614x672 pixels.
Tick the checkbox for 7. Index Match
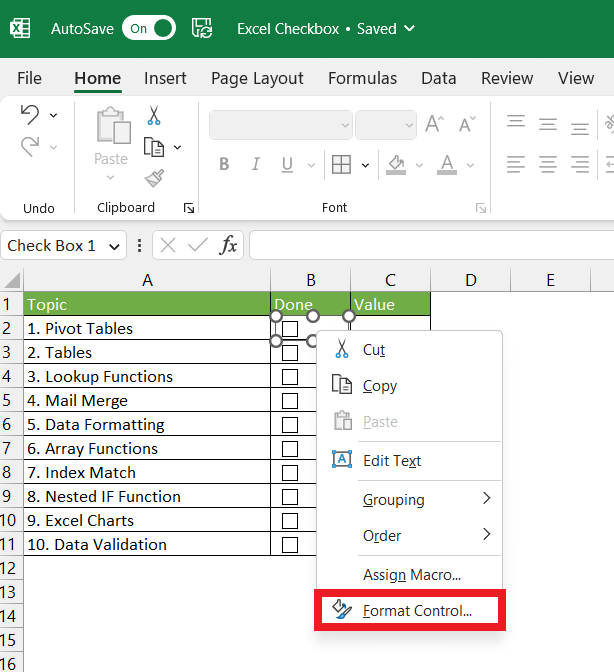pos(290,473)
